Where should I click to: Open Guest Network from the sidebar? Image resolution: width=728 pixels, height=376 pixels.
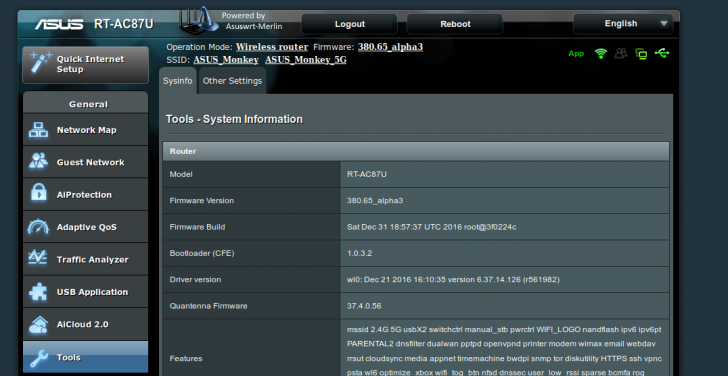[85, 162]
